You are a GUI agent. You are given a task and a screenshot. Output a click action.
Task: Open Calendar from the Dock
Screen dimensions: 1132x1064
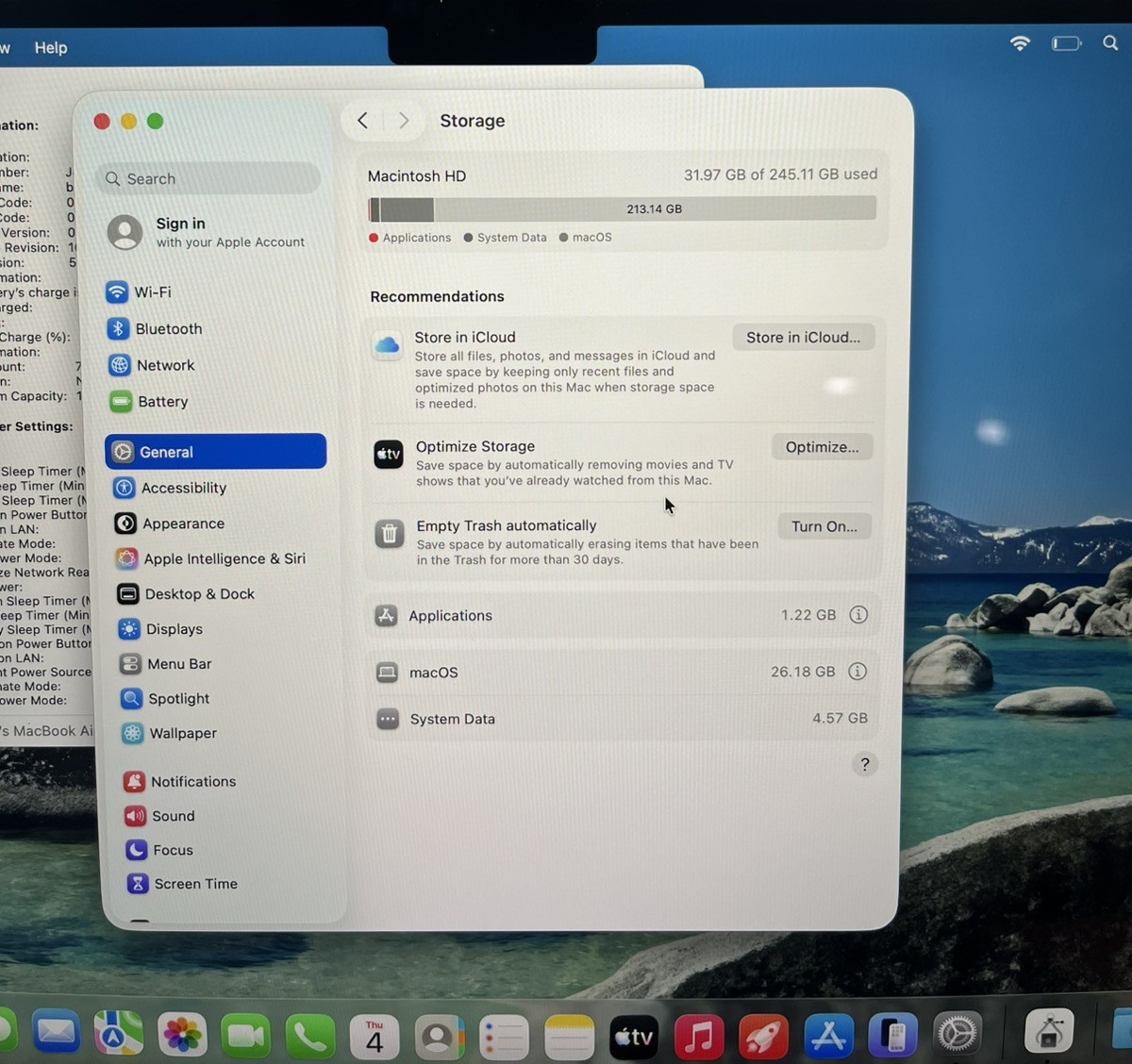375,1038
